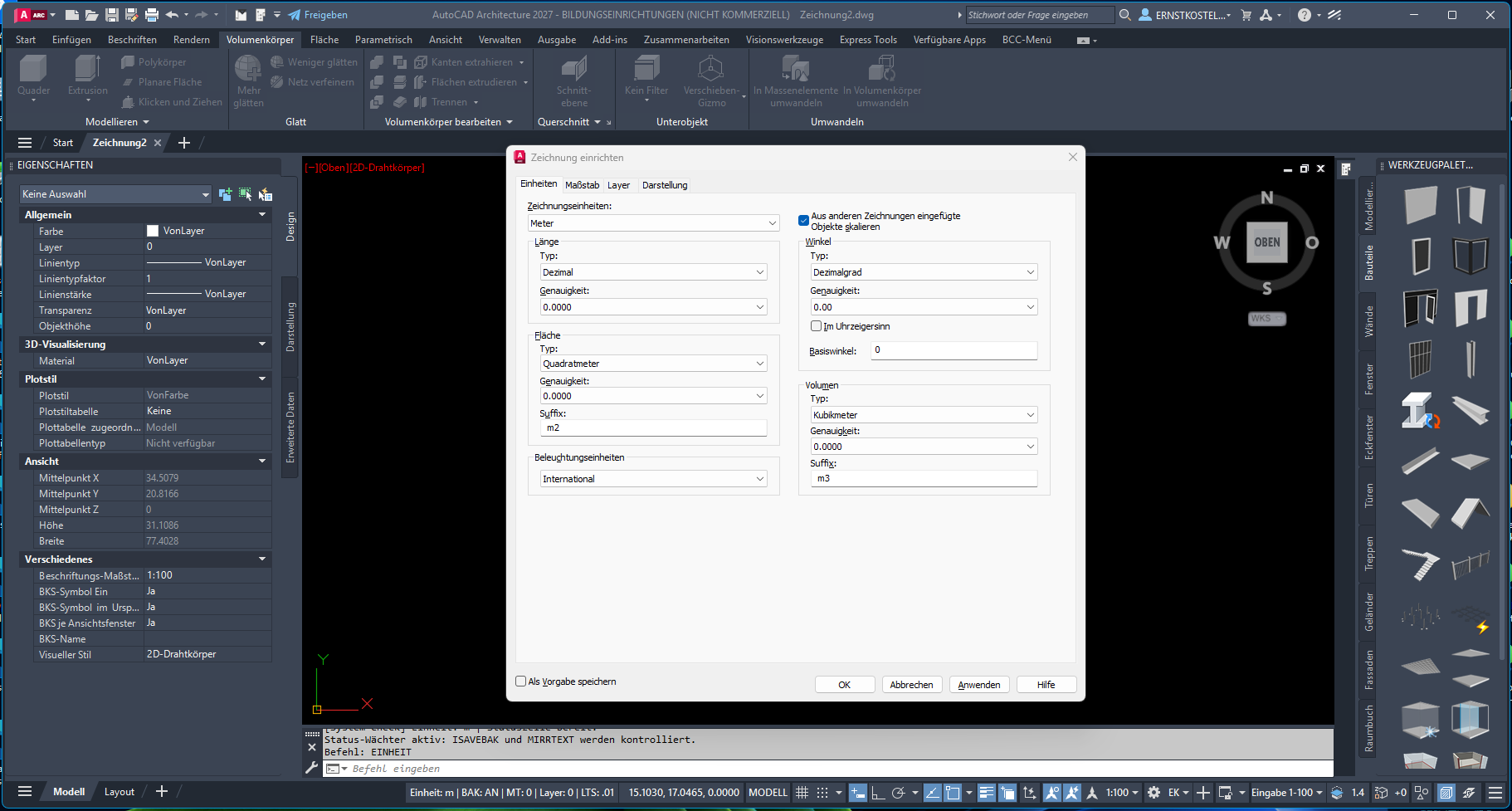Click the Mehr glätten mesh icon
Image resolution: width=1512 pixels, height=811 pixels.
(248, 70)
